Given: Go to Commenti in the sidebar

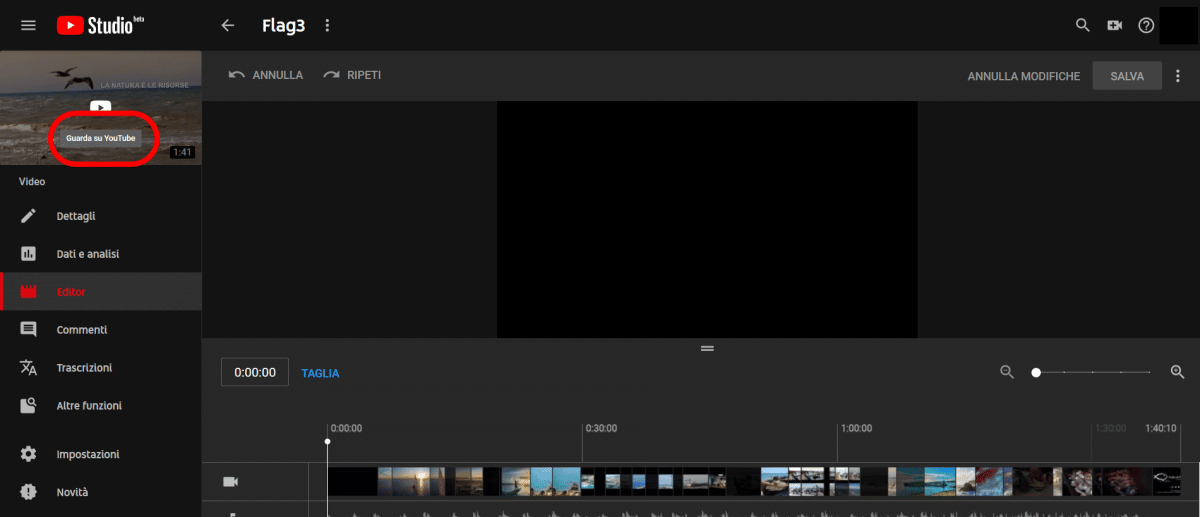Looking at the screenshot, I should click(x=81, y=330).
